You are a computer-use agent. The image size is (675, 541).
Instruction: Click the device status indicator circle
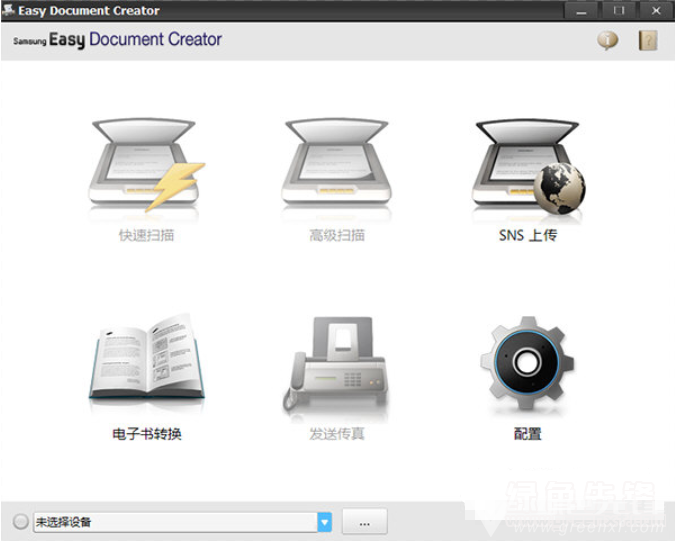(20, 522)
